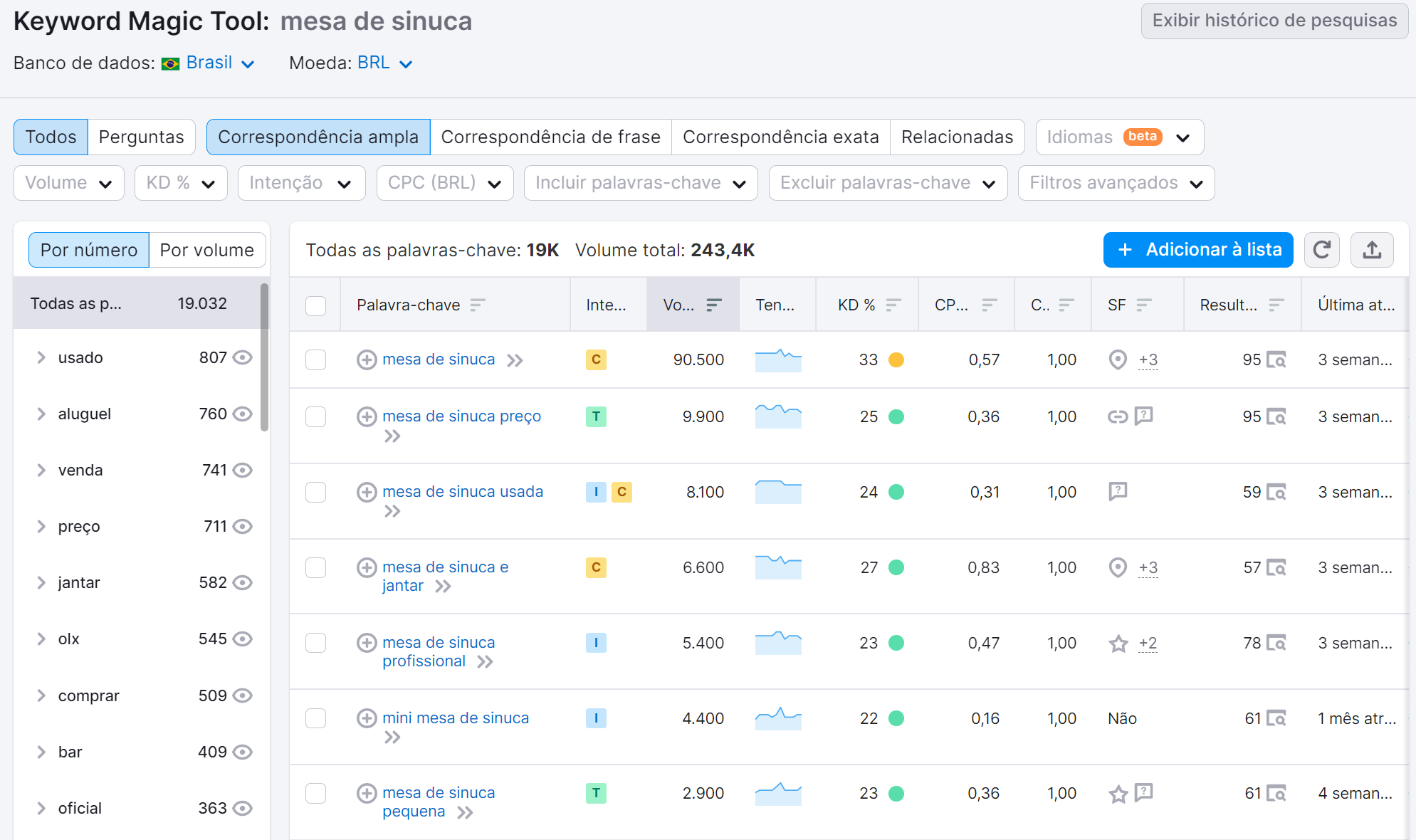Check the checkbox for 'mini mesa de sinuca'
The image size is (1416, 840).
tap(315, 718)
